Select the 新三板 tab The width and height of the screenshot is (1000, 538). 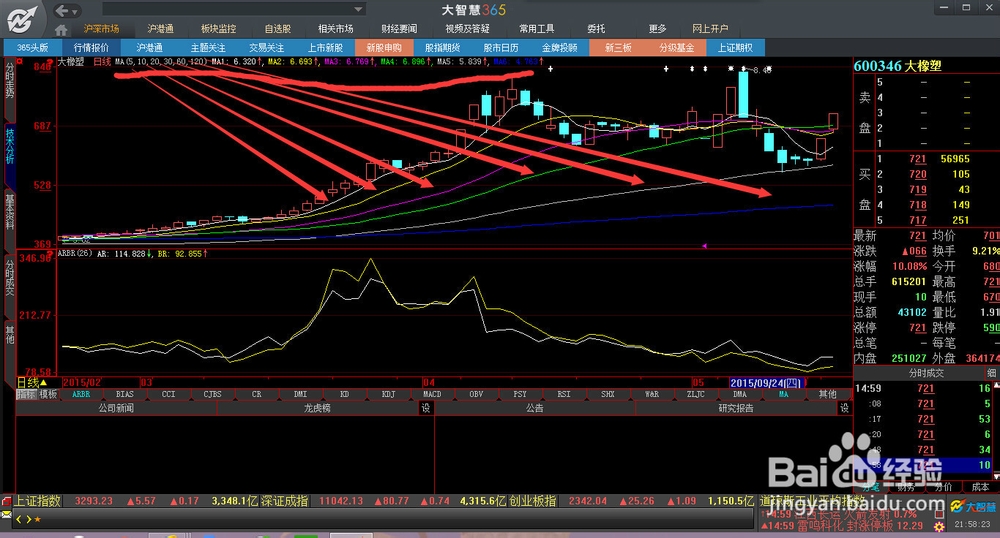click(x=618, y=48)
